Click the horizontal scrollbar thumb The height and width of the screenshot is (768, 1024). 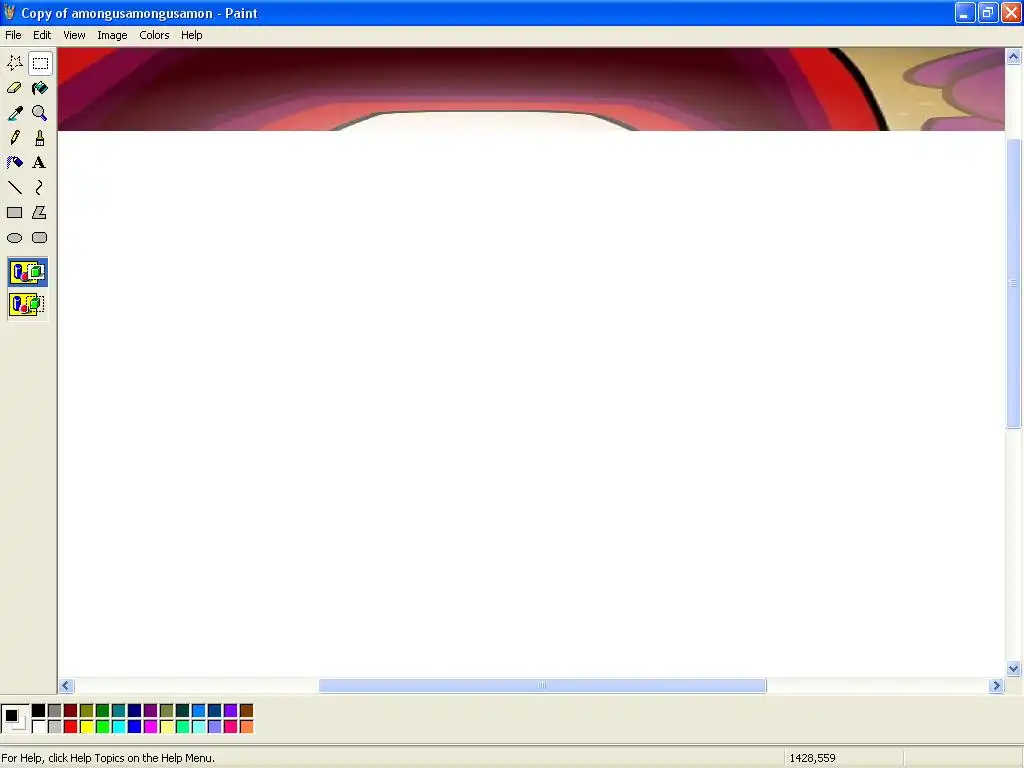click(542, 686)
